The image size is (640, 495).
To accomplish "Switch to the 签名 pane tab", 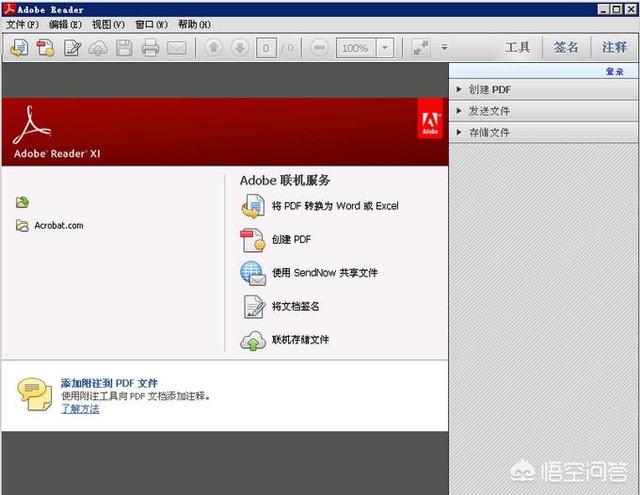I will tap(566, 47).
